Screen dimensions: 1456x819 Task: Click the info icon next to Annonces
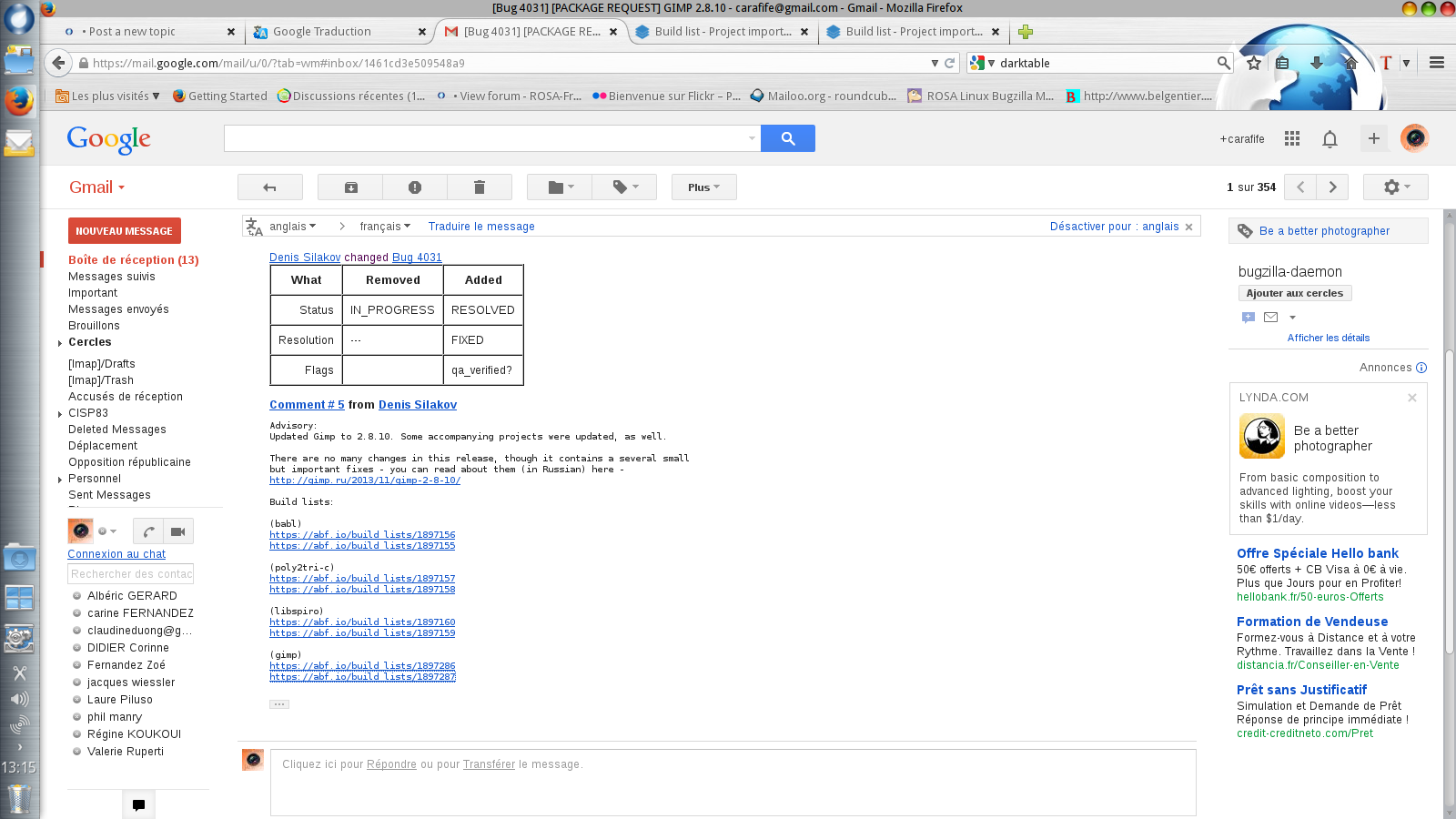point(1421,368)
